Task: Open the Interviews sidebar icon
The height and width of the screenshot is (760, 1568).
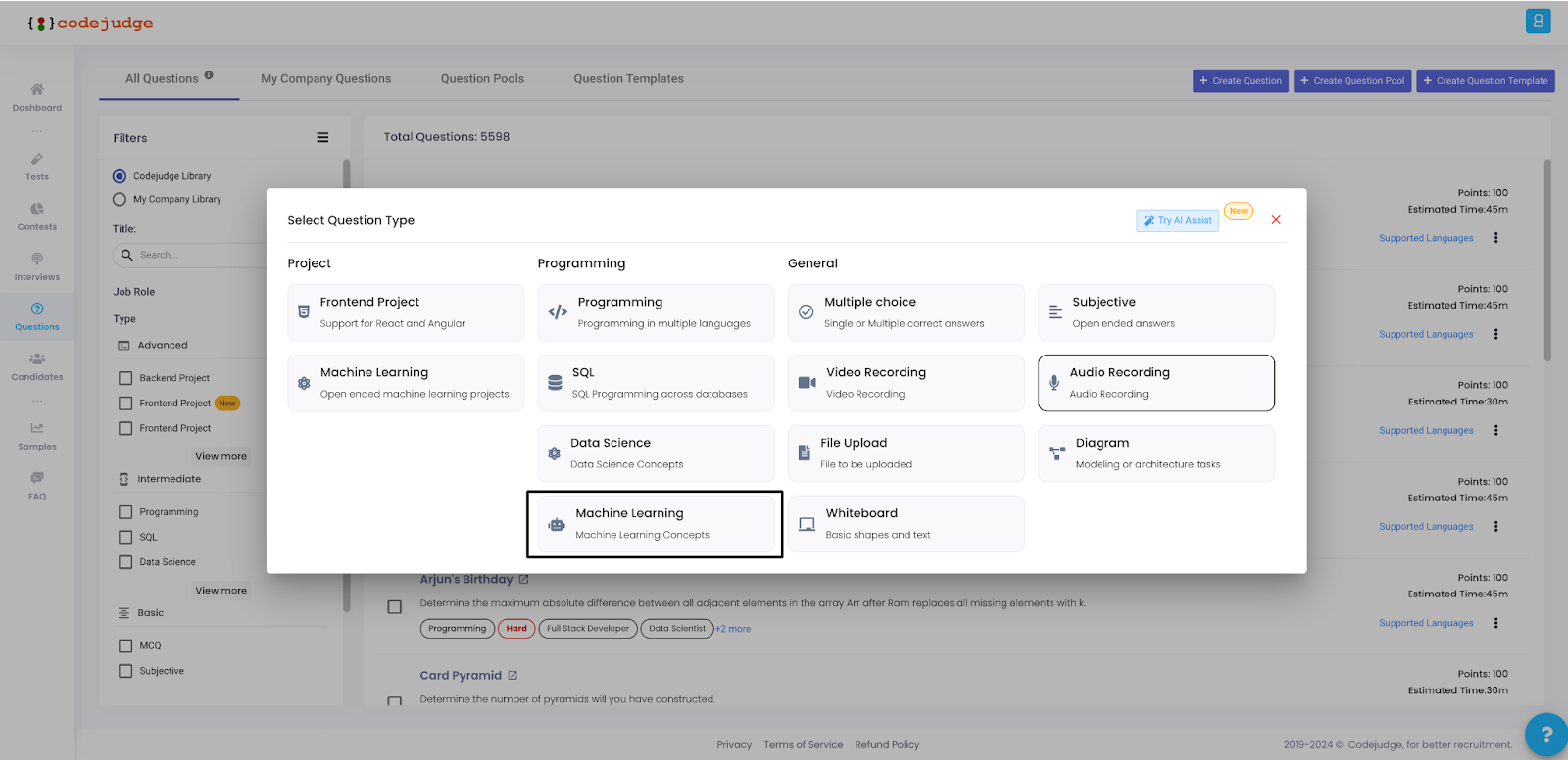Action: (x=37, y=260)
